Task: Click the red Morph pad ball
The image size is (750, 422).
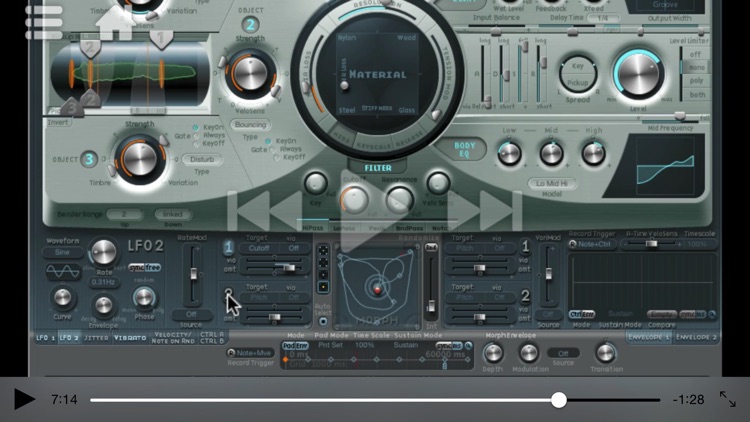Action: (377, 289)
